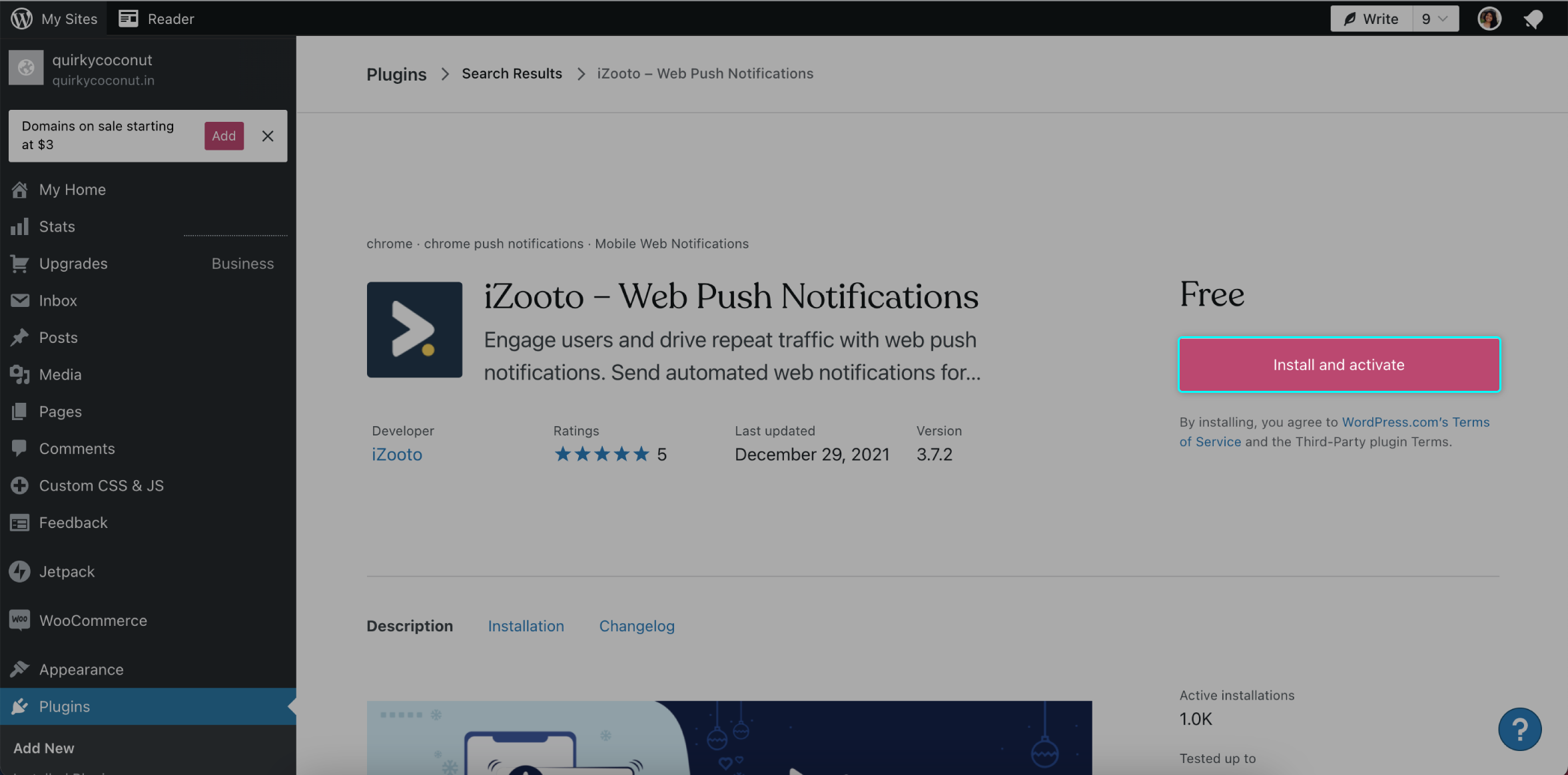Click the Add button for domains
This screenshot has height=775, width=1568.
[224, 136]
